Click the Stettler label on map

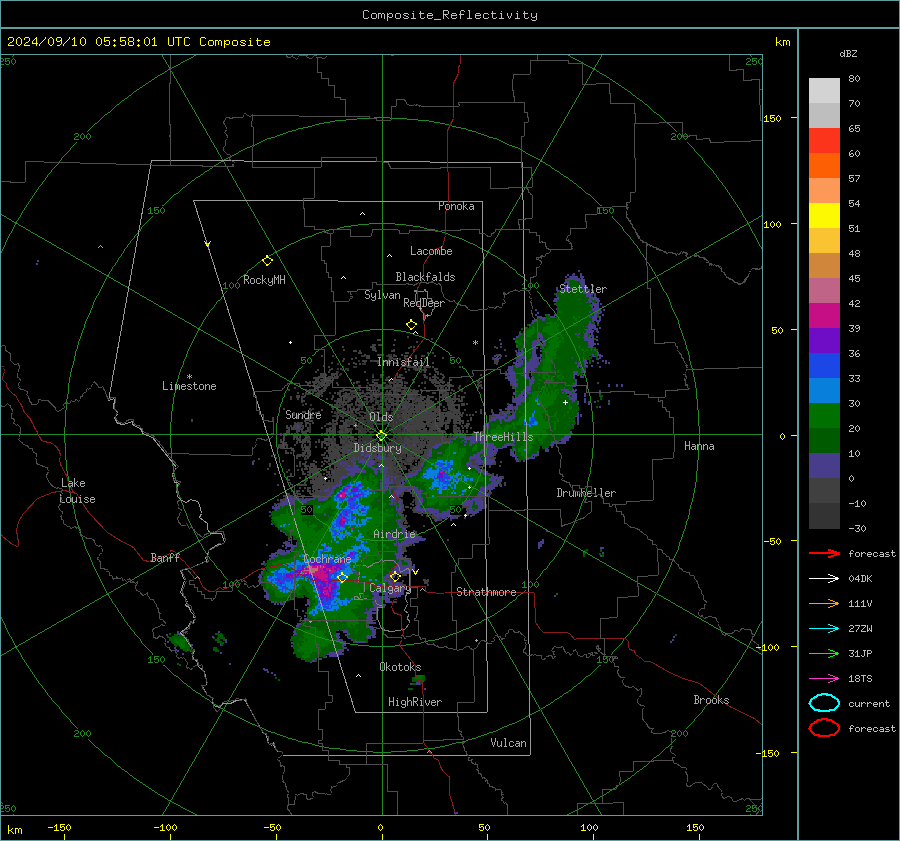coord(583,289)
